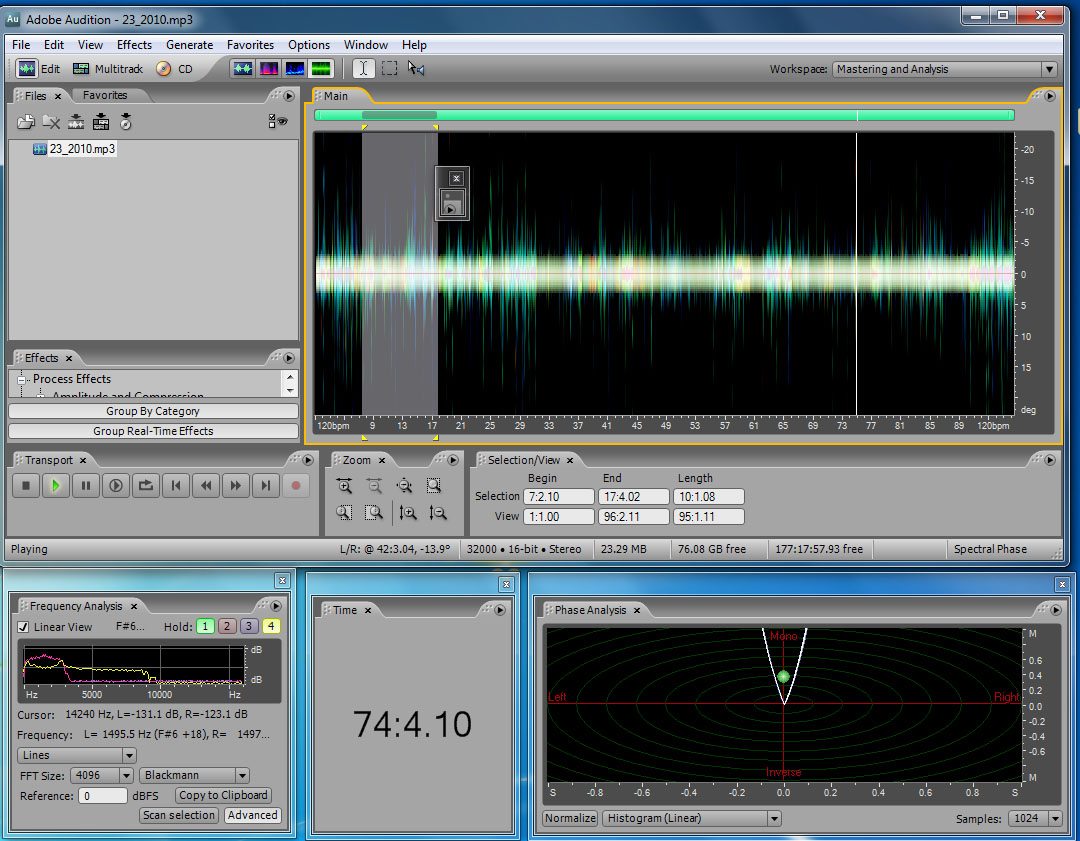Select the Marquee Selection tool

coord(390,69)
